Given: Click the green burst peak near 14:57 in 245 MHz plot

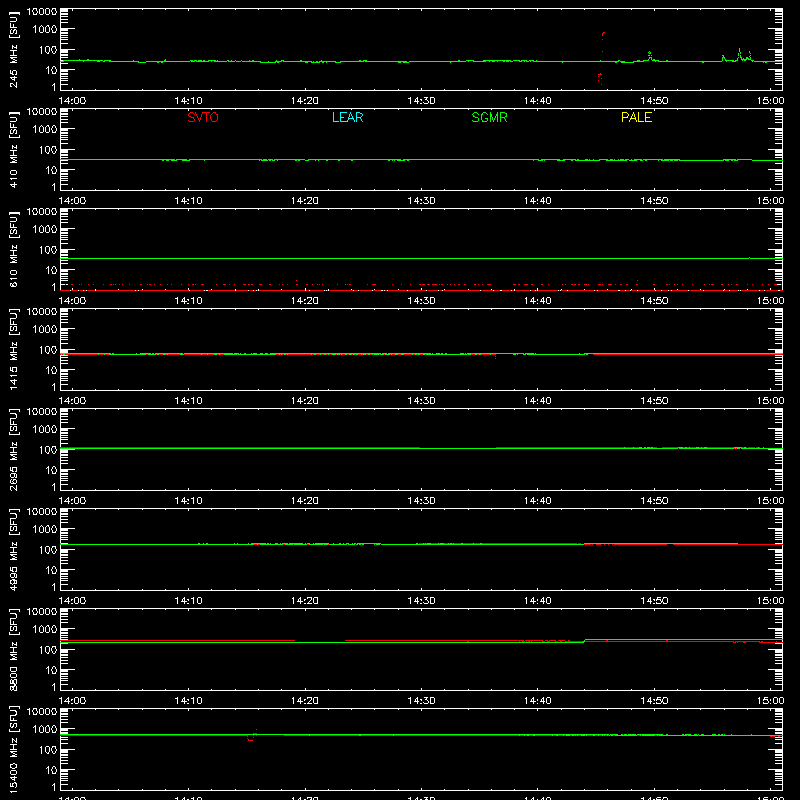Looking at the screenshot, I should [739, 52].
